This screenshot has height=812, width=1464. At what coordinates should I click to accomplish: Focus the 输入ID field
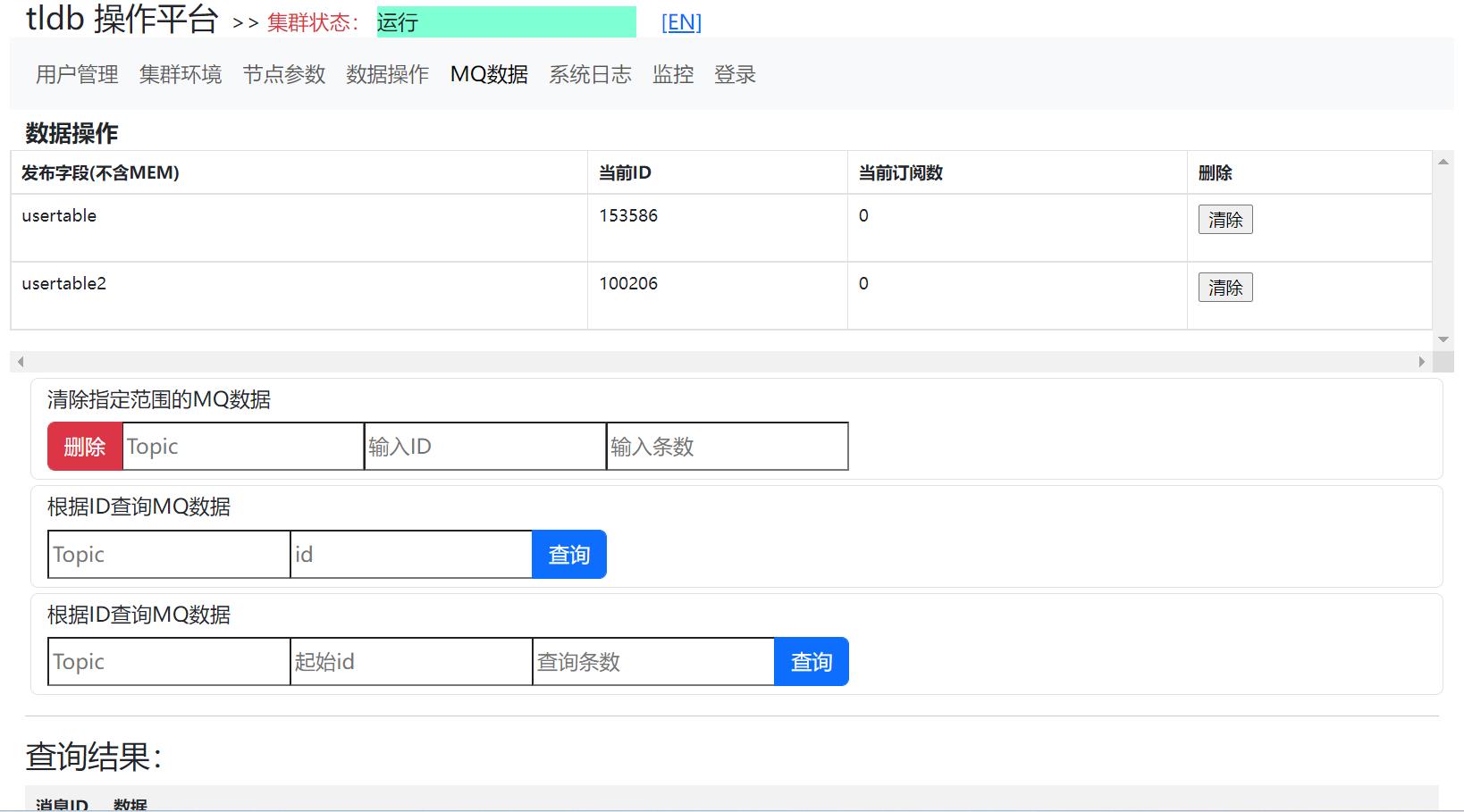pyautogui.click(x=485, y=447)
